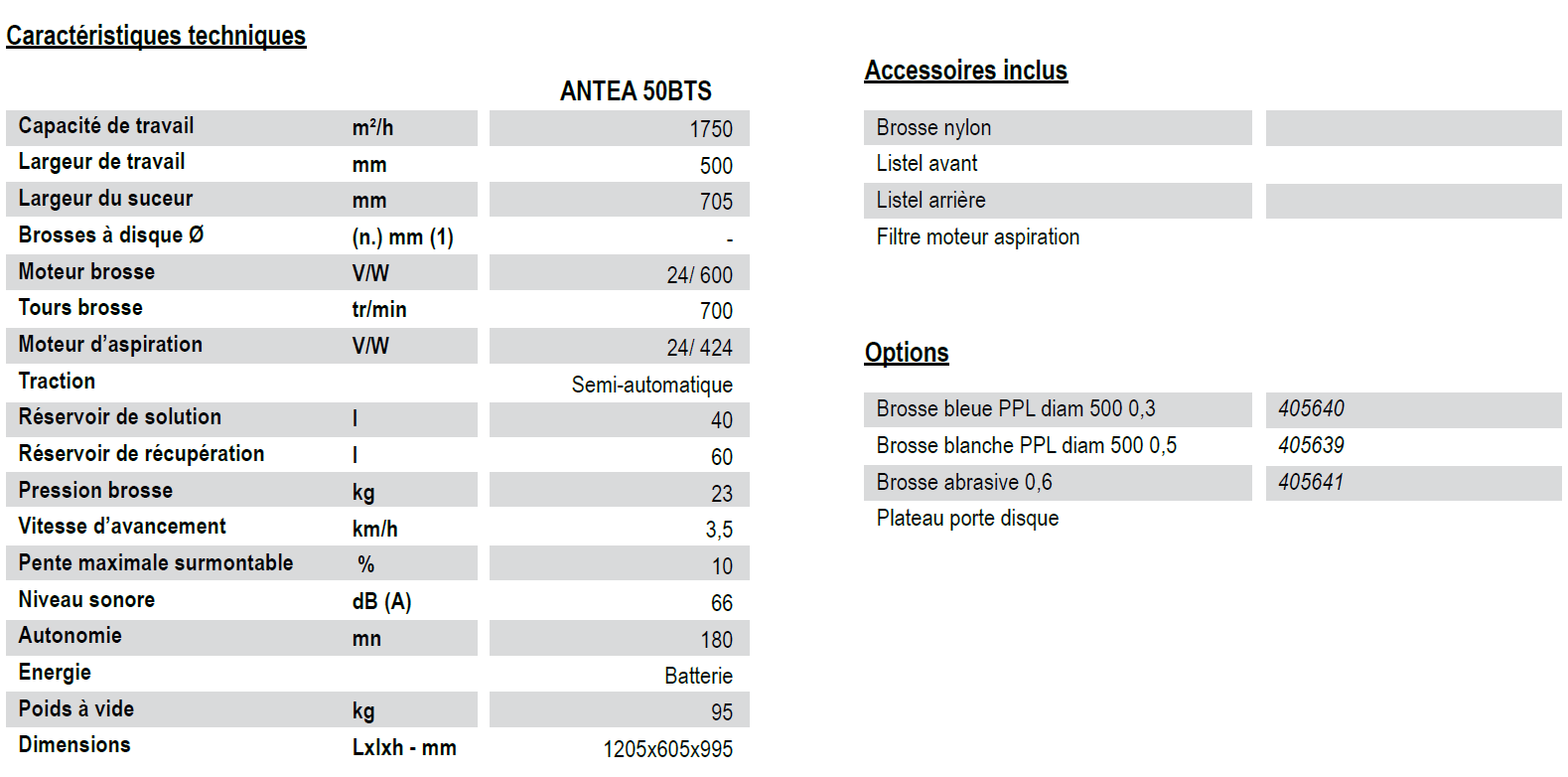The height and width of the screenshot is (777, 1568).
Task: Click the 24/ 600 brush motor value
Action: (699, 275)
